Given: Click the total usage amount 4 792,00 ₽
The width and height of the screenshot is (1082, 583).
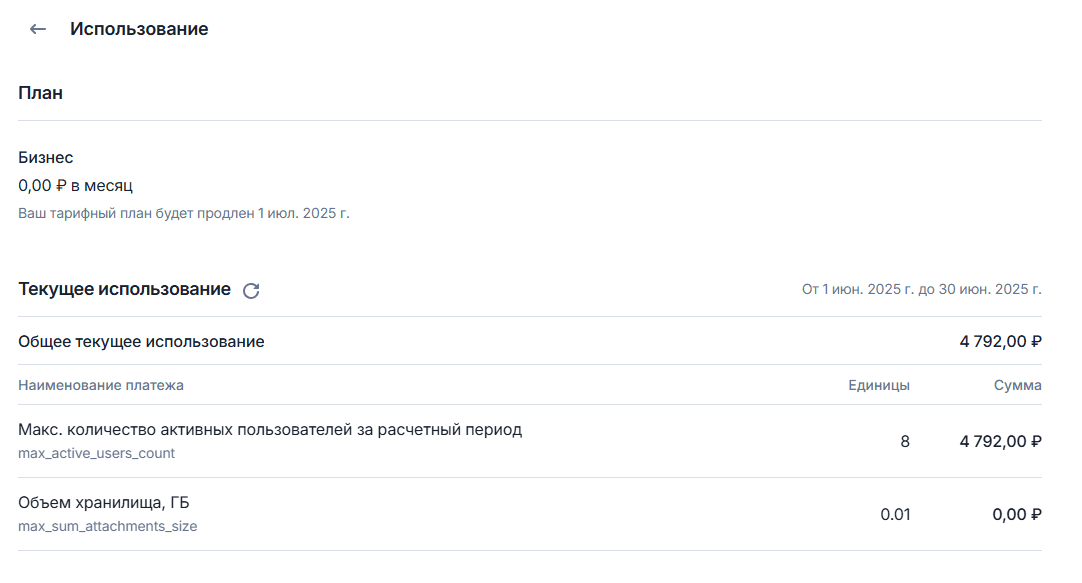Looking at the screenshot, I should (1000, 342).
